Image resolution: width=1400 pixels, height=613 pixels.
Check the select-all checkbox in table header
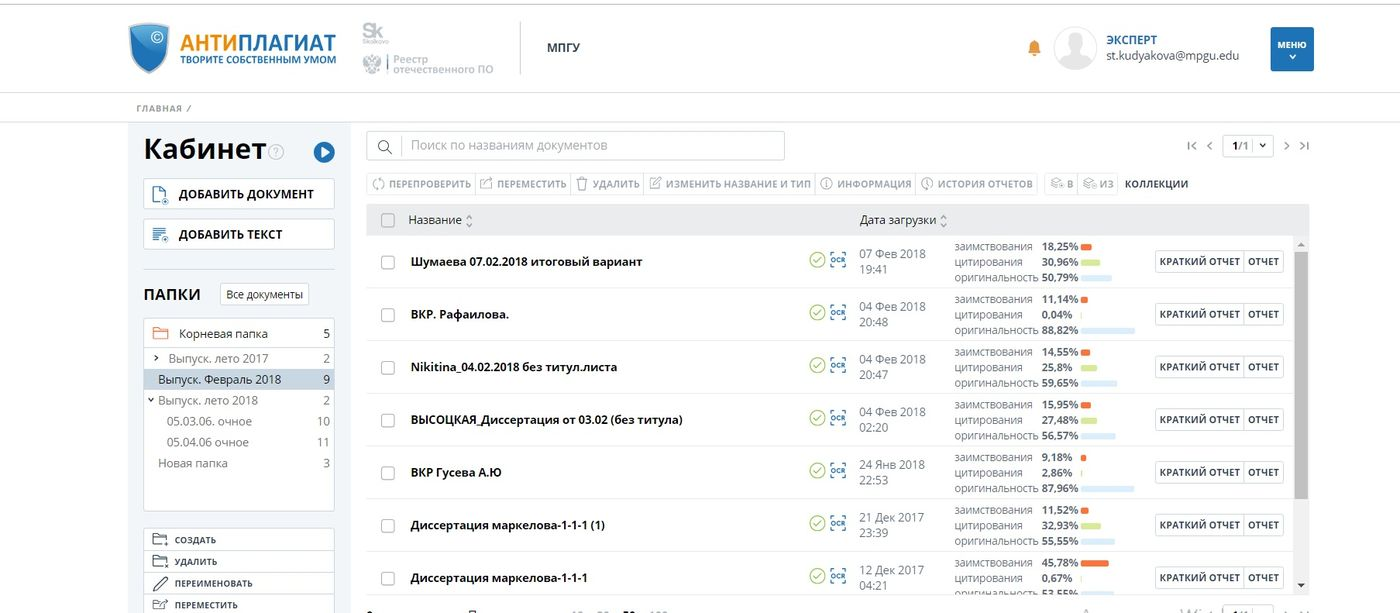click(388, 220)
